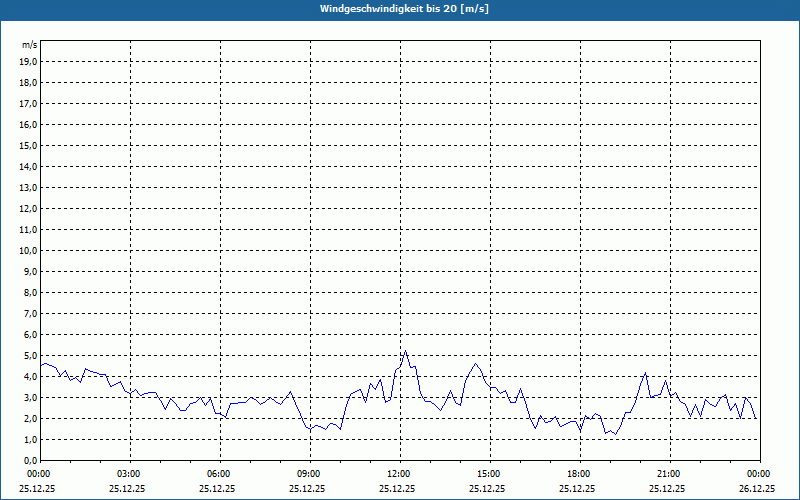Select the 0,0 y-axis origin label
The width and height of the screenshot is (800, 500).
pyautogui.click(x=31, y=460)
